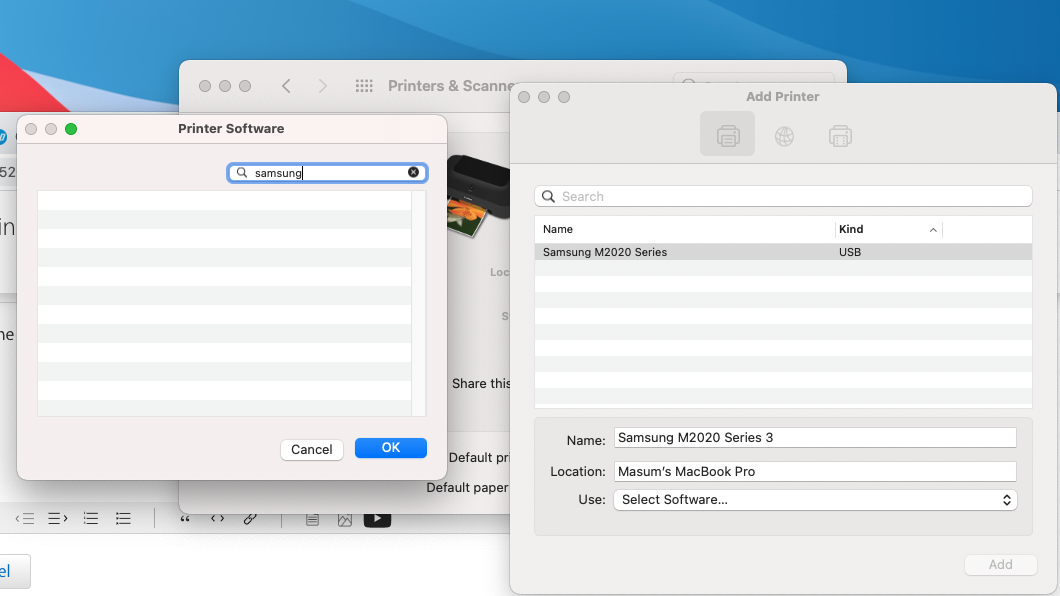Focus the Search field in Add Printer
The image size is (1060, 596).
(784, 197)
